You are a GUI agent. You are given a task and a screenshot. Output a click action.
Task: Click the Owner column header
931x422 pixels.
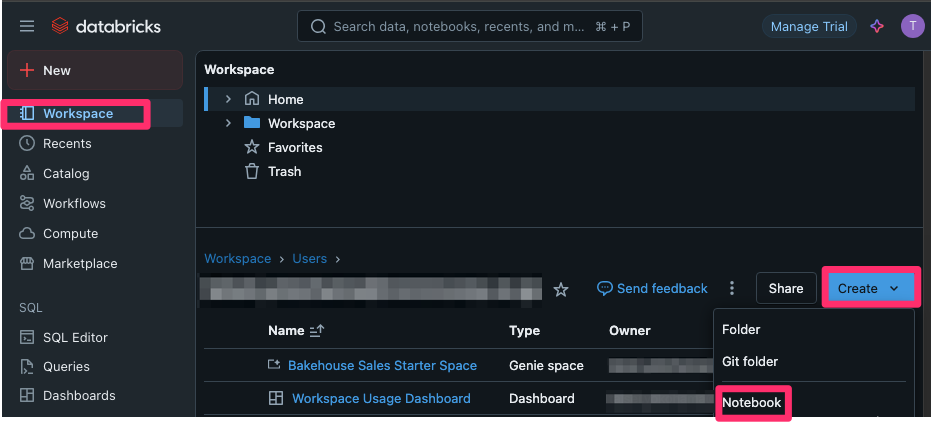point(630,331)
